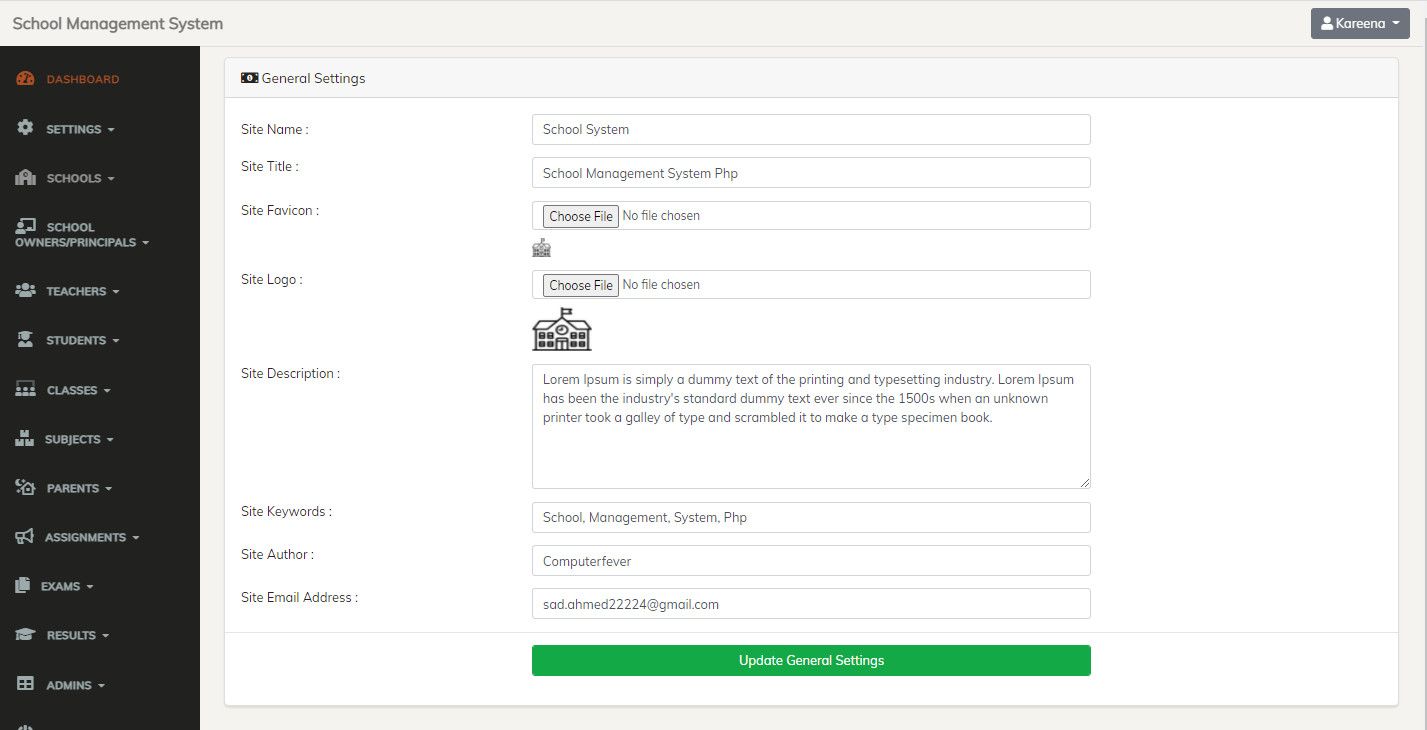Image resolution: width=1427 pixels, height=730 pixels.
Task: Click Choose File for Site Logo
Action: pos(581,285)
